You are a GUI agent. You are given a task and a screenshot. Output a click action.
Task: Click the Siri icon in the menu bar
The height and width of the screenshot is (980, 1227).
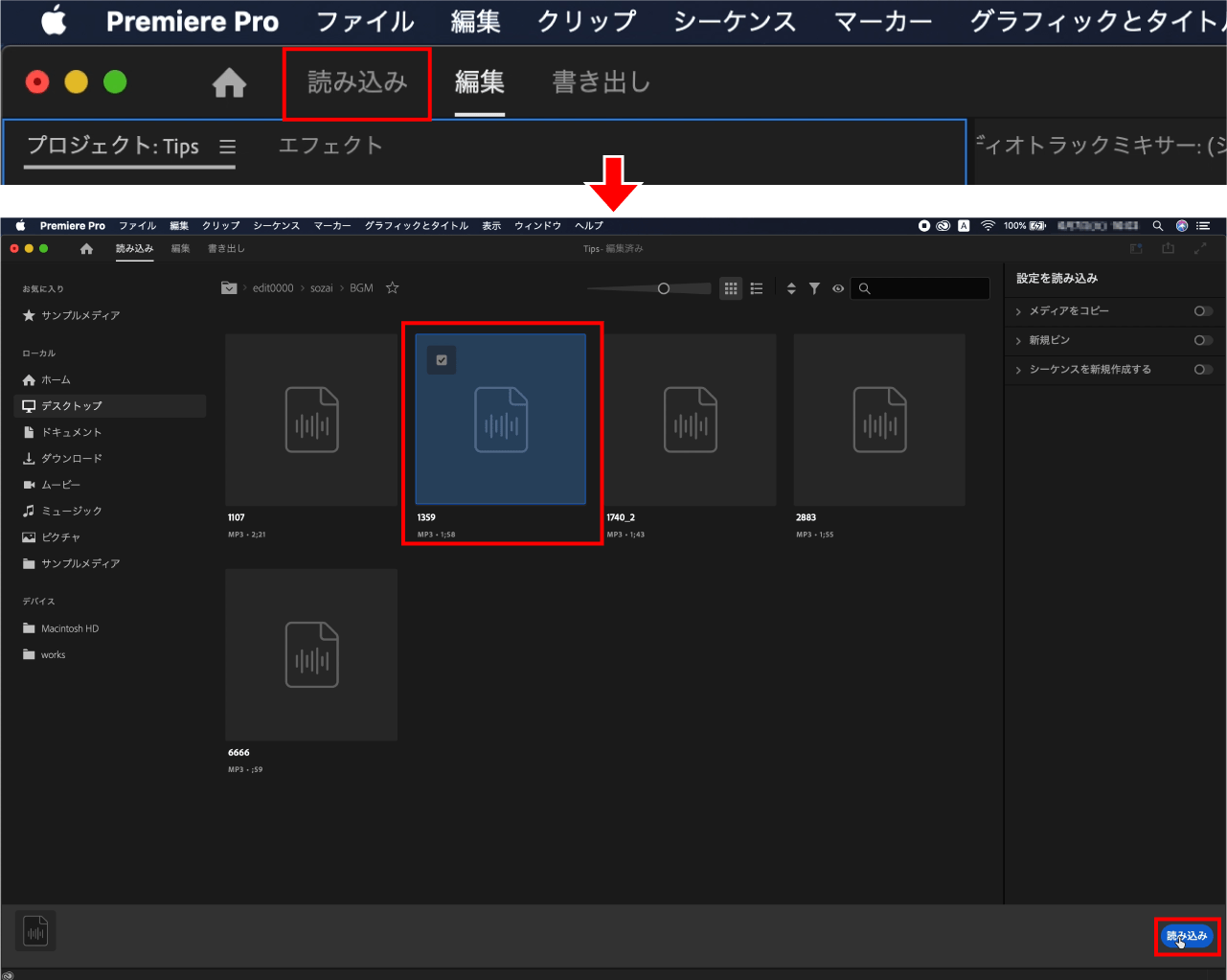(1182, 226)
